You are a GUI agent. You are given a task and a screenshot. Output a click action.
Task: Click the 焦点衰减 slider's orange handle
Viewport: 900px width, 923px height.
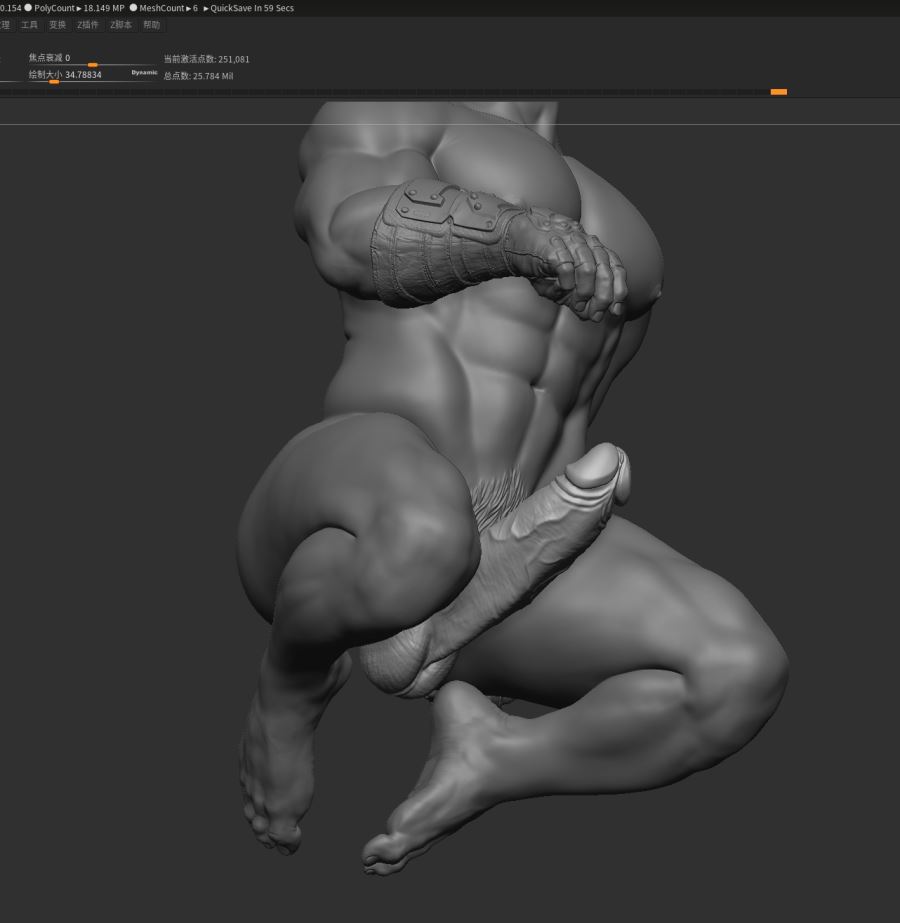pos(92,65)
